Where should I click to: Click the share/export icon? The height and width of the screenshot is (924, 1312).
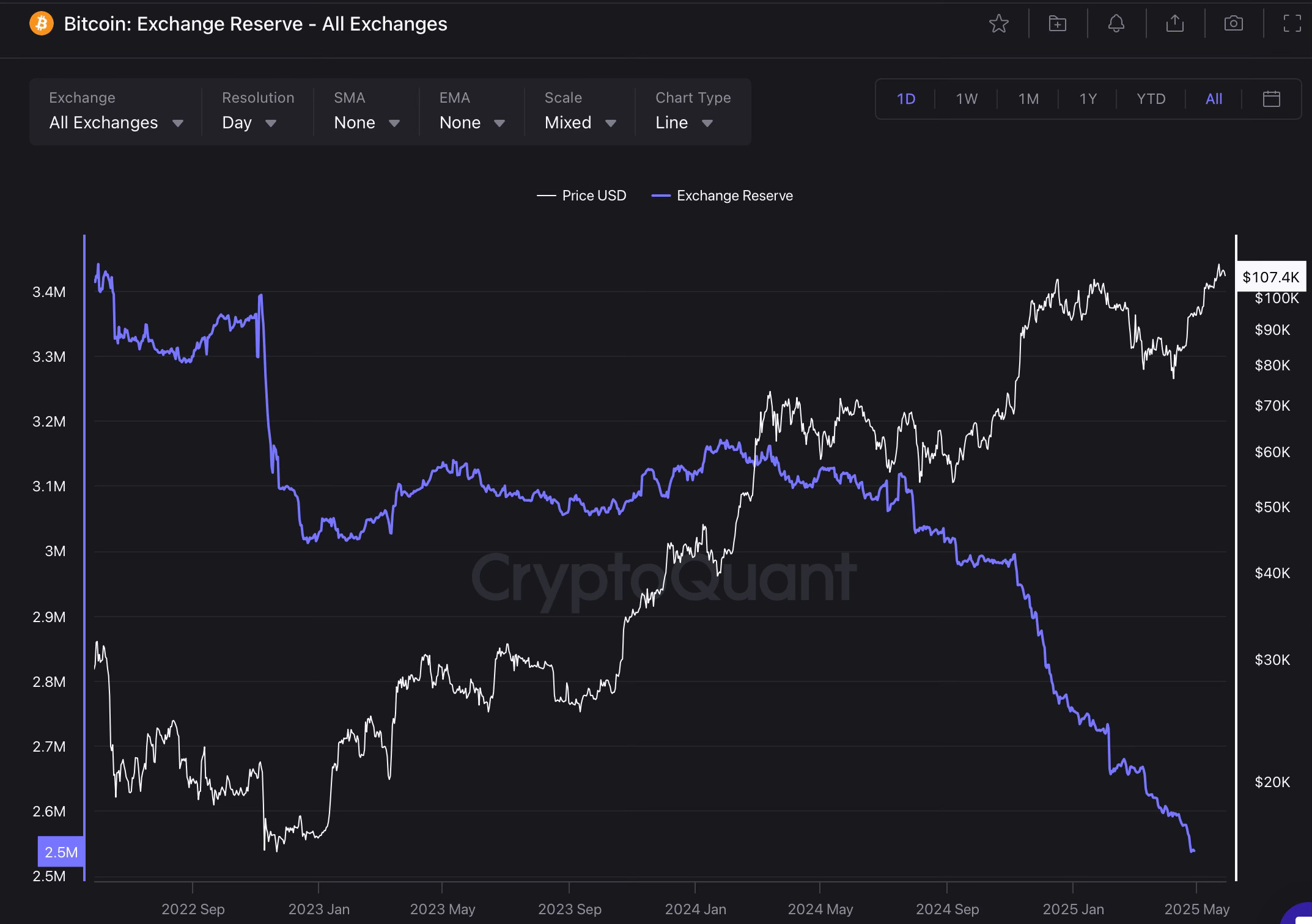click(1174, 24)
